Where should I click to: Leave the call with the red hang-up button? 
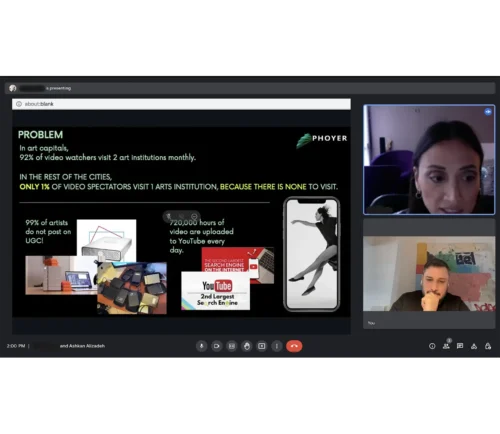point(294,346)
